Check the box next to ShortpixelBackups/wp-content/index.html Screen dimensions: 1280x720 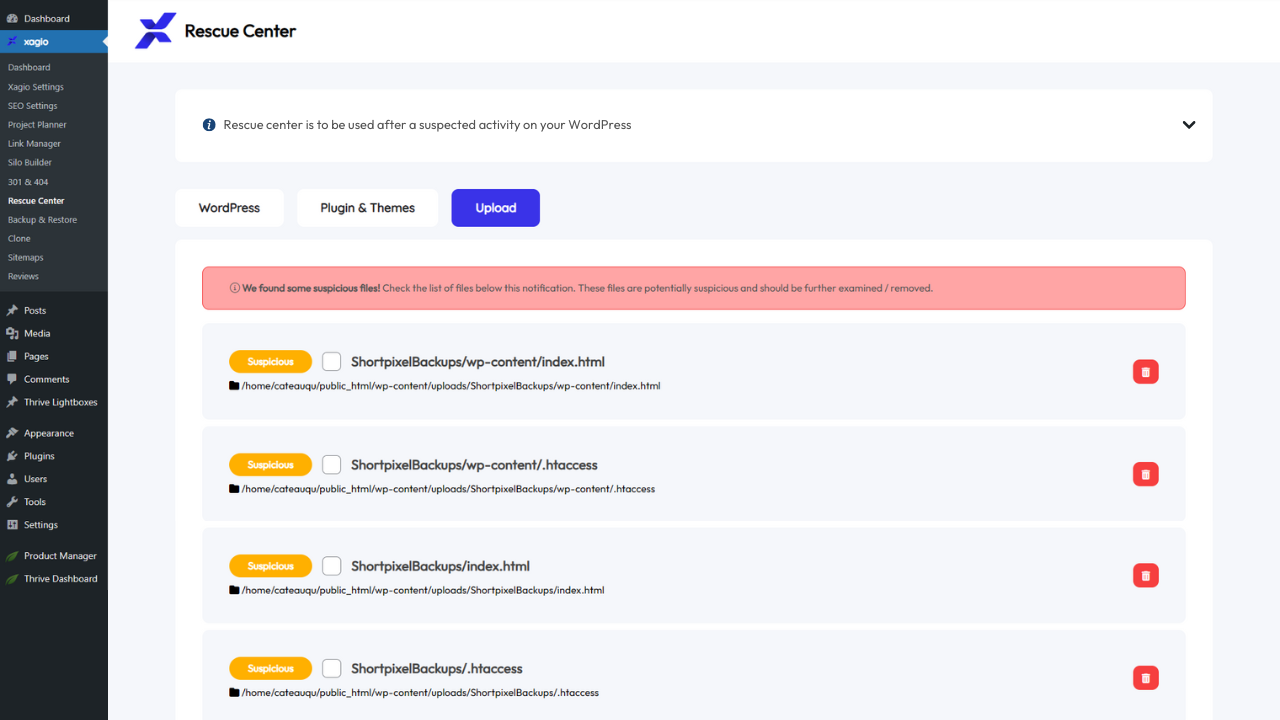tap(331, 361)
